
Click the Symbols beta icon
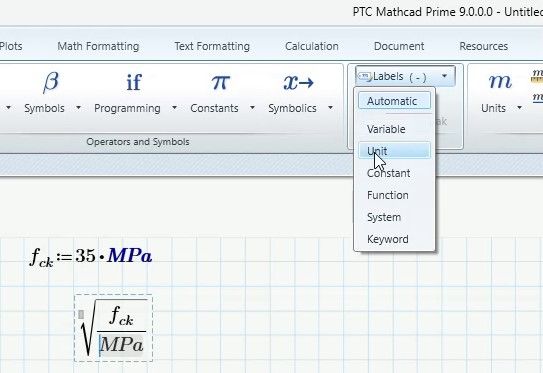[51, 82]
